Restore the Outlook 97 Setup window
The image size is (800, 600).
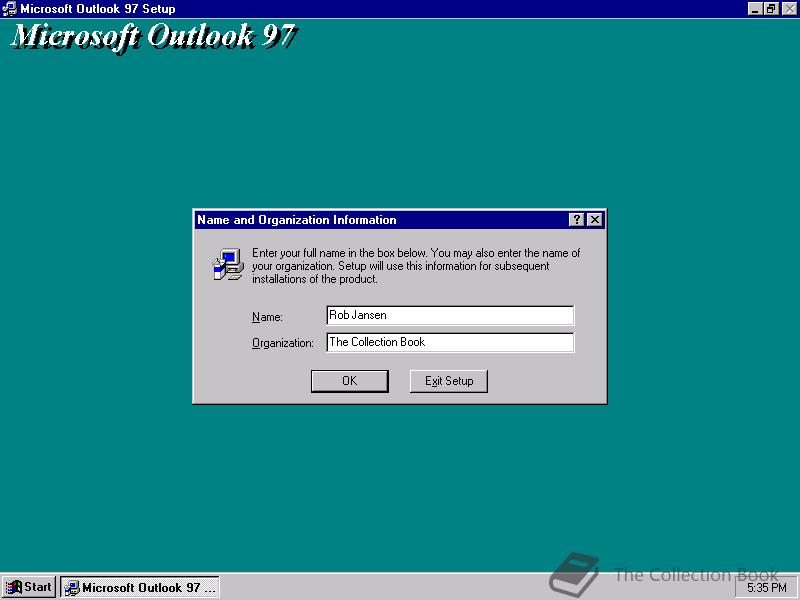[771, 9]
